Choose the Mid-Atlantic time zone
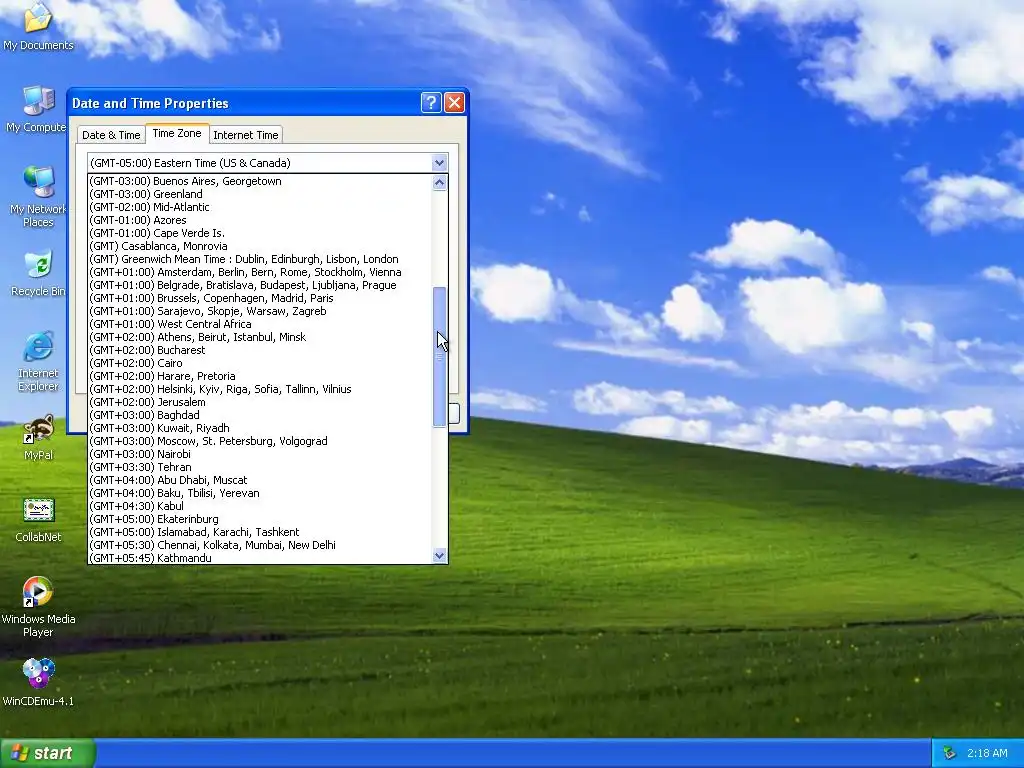 [x=260, y=207]
